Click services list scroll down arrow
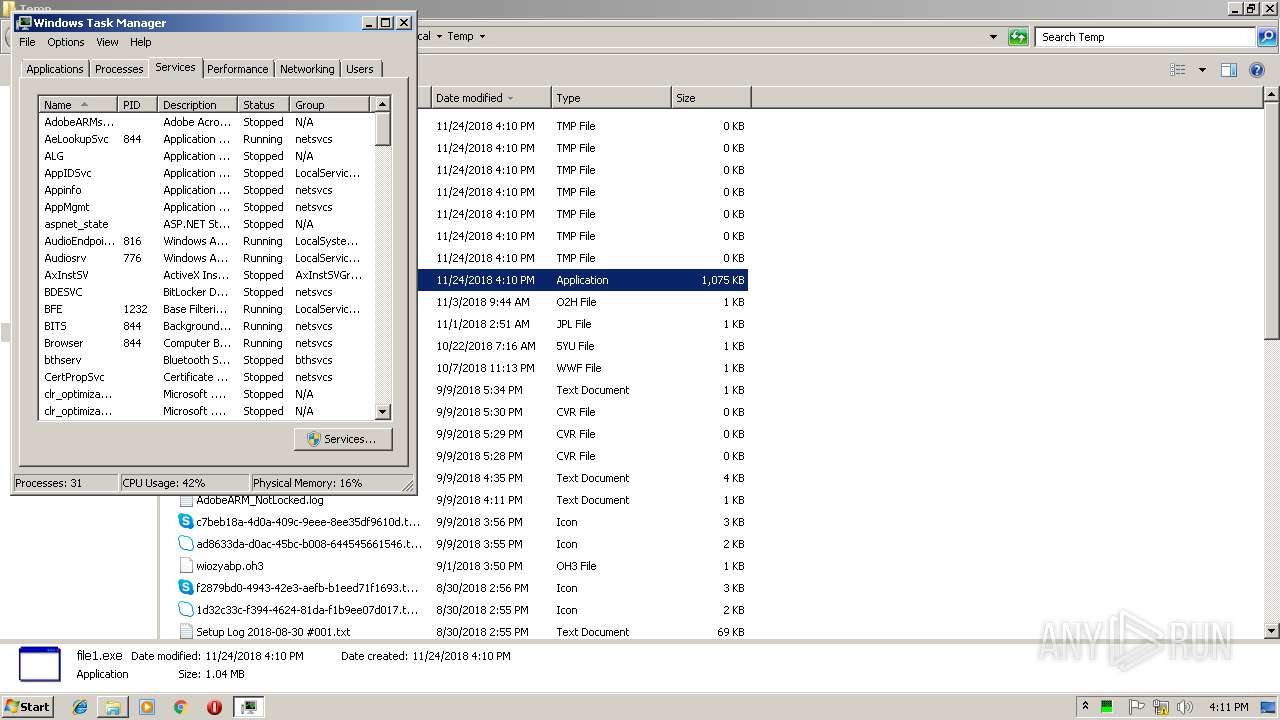The image size is (1280, 720). [x=382, y=411]
